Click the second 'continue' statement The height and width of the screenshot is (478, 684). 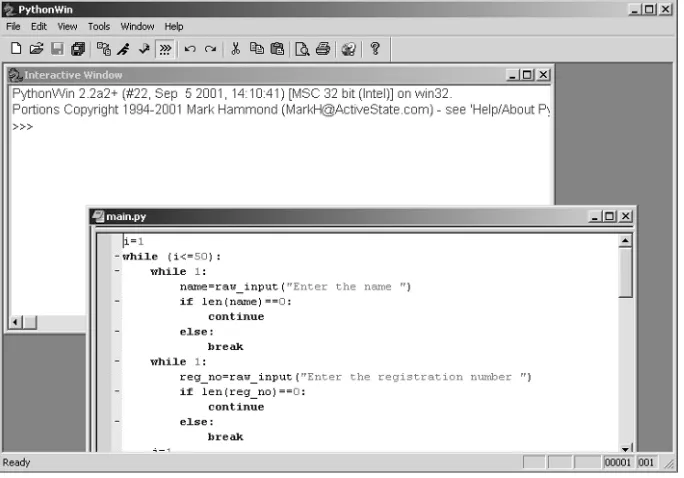point(236,407)
